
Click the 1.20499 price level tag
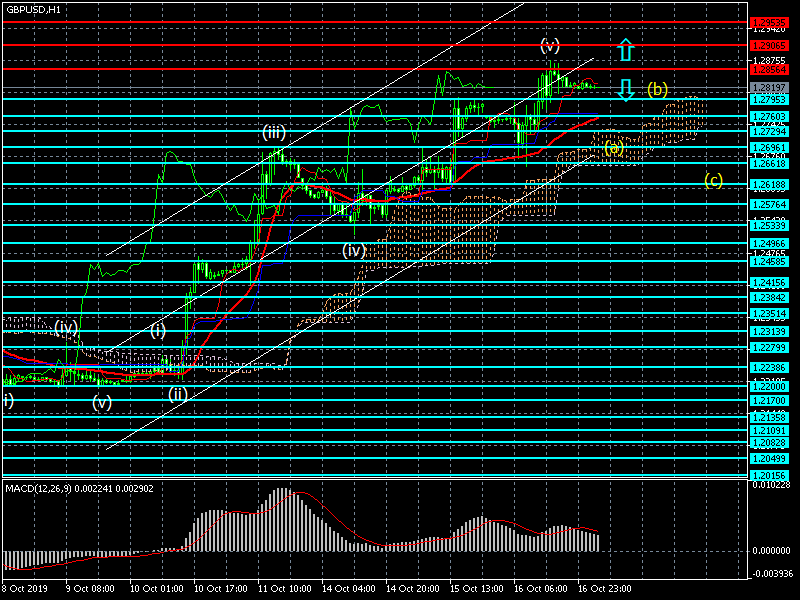(x=769, y=459)
